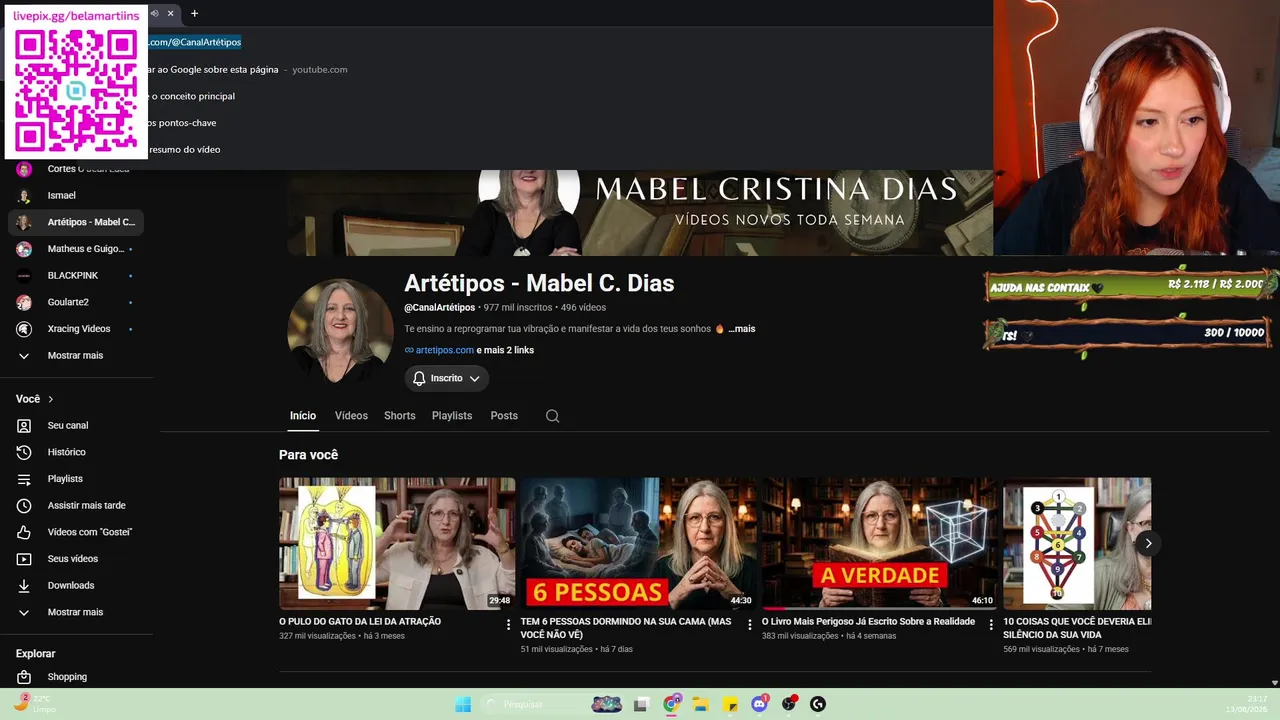Close the current browser tab

pos(171,13)
